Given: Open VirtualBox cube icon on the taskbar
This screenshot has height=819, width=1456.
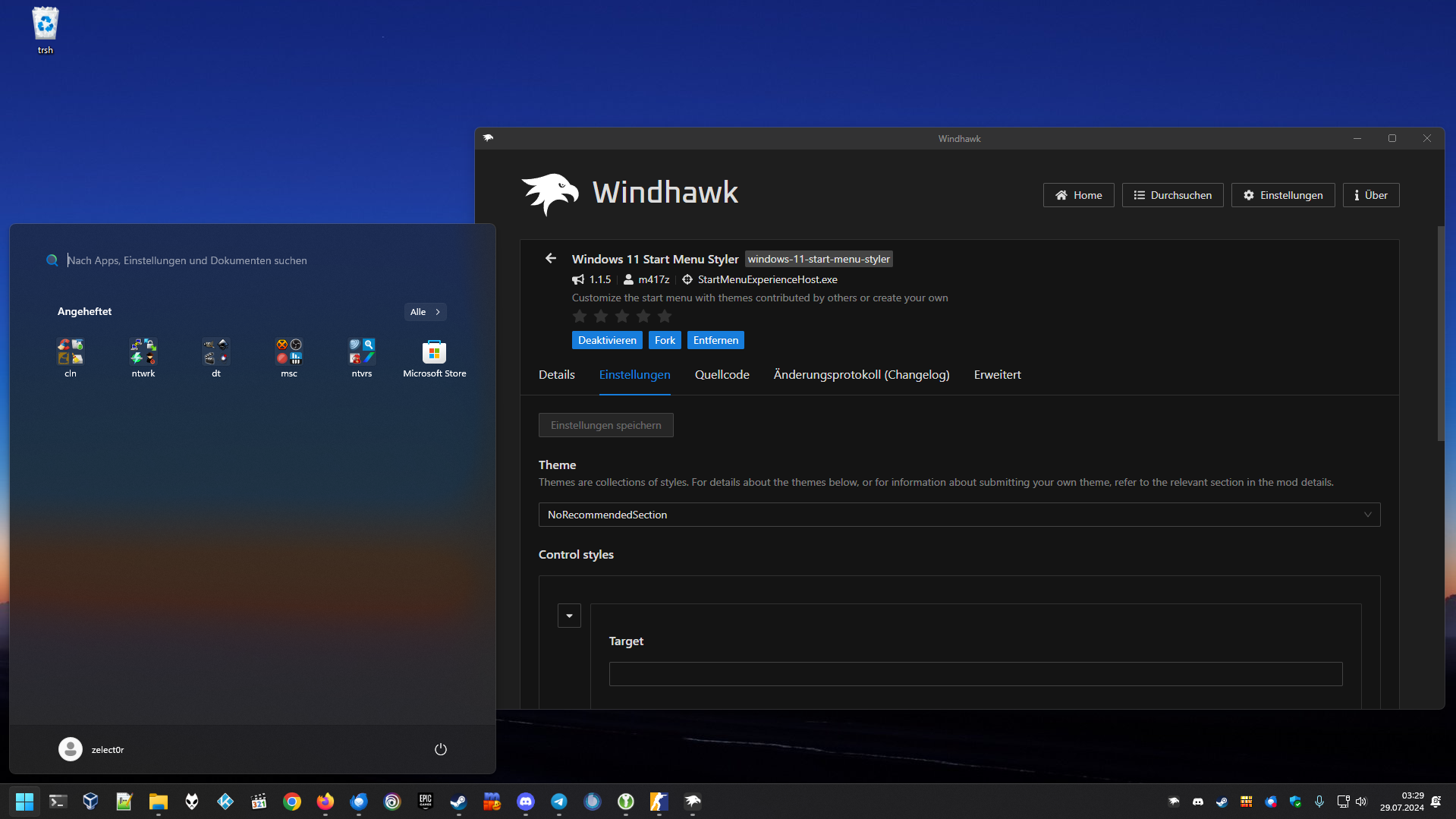Looking at the screenshot, I should (x=91, y=802).
